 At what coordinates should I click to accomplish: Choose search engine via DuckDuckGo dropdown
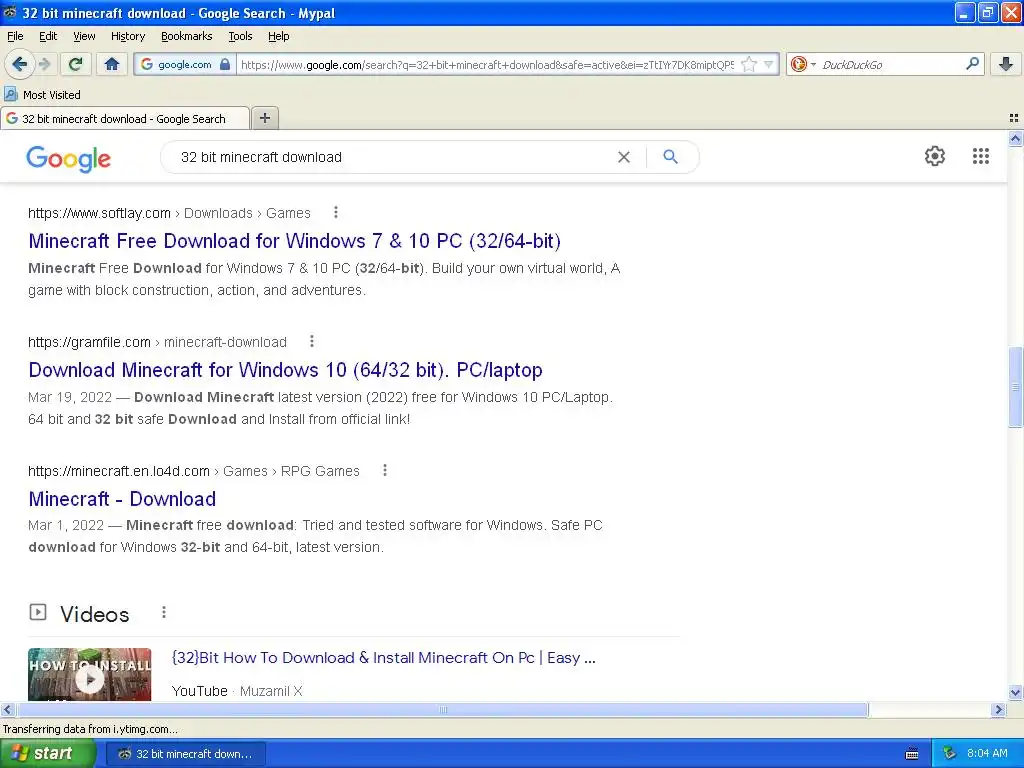(x=803, y=64)
